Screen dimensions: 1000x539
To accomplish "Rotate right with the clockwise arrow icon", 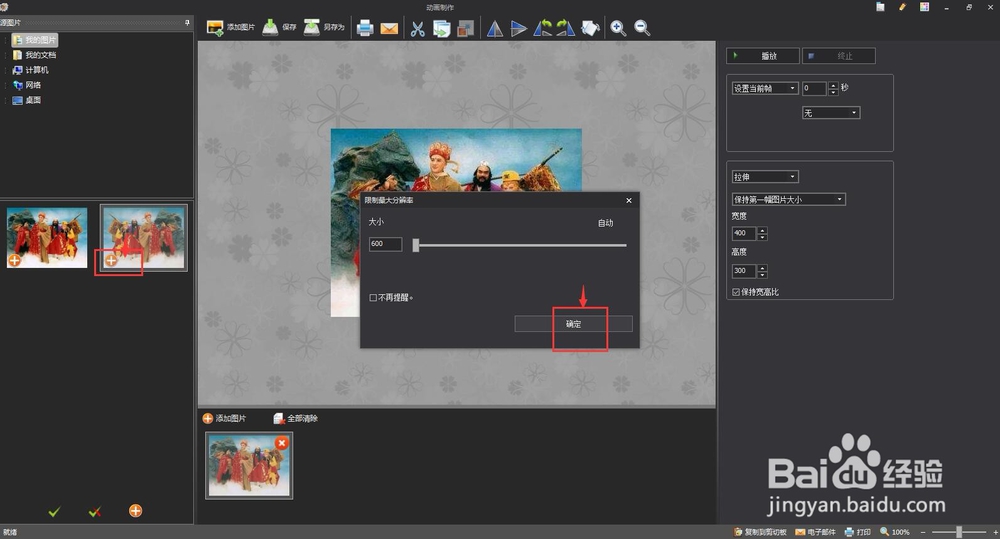I will 566,28.
